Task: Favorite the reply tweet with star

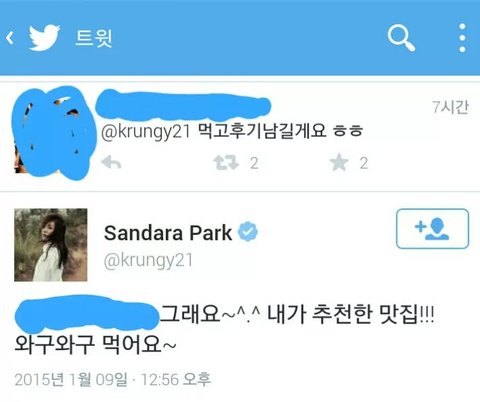Action: point(339,163)
